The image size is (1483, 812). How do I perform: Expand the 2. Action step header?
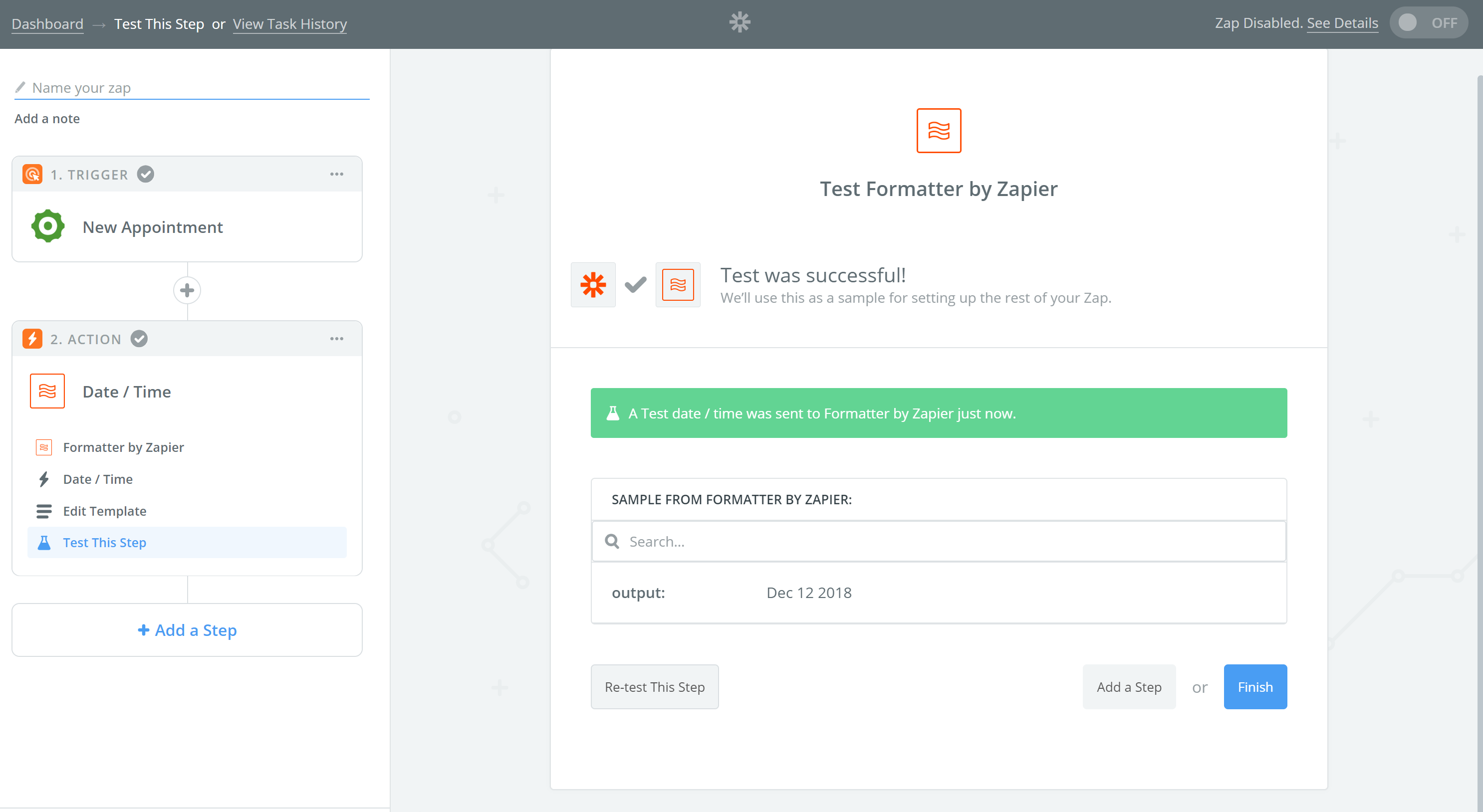pyautogui.click(x=86, y=339)
